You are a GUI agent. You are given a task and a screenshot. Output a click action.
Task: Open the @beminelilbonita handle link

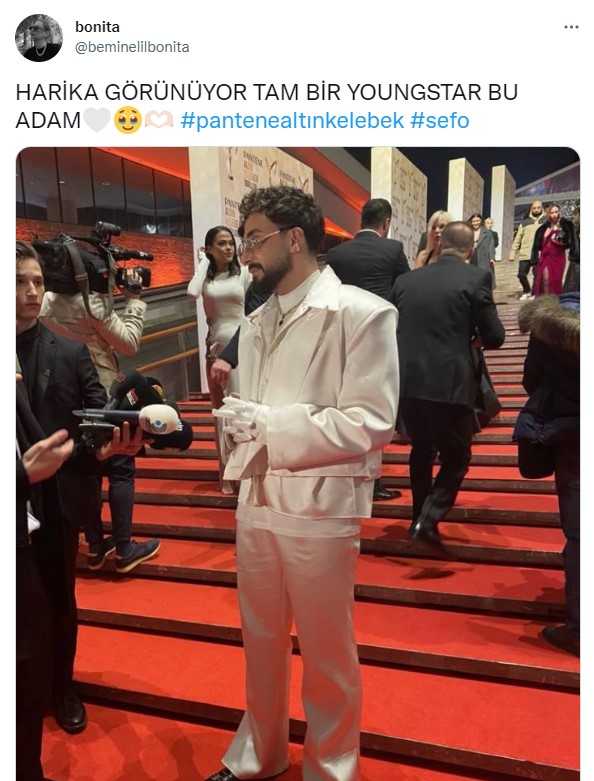click(x=132, y=47)
